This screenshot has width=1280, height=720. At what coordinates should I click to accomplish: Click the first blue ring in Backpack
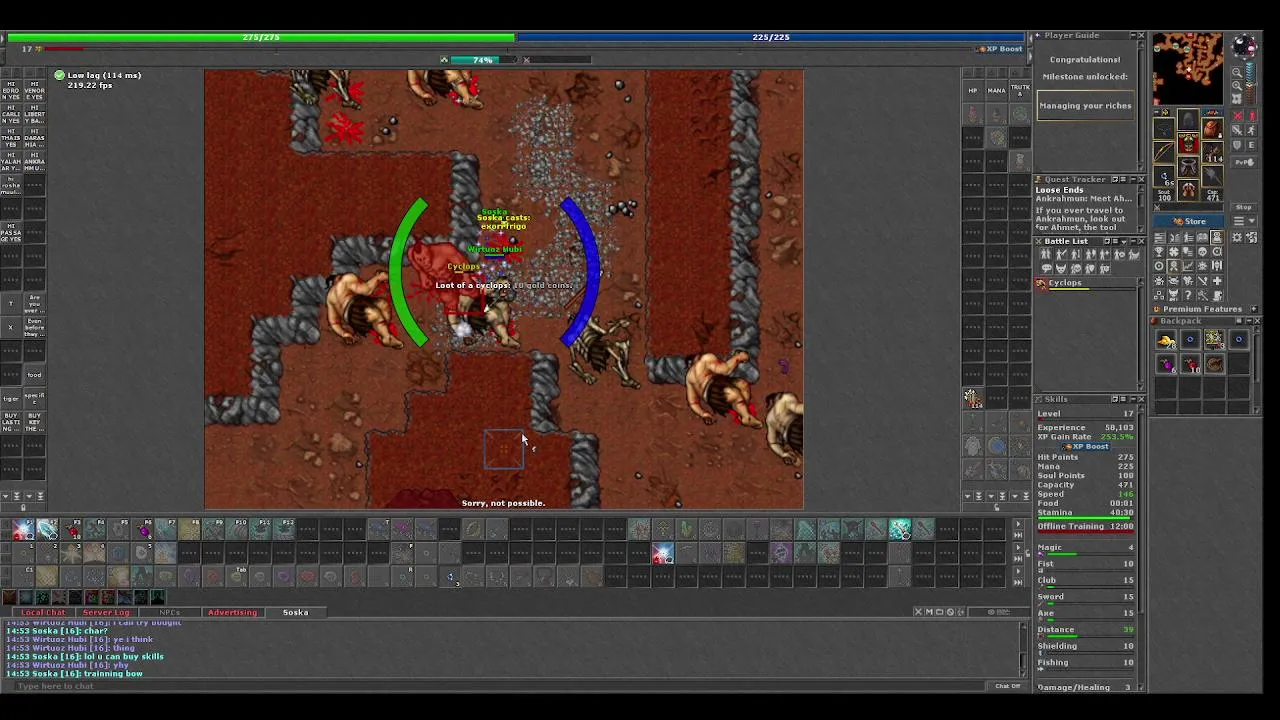[1190, 340]
